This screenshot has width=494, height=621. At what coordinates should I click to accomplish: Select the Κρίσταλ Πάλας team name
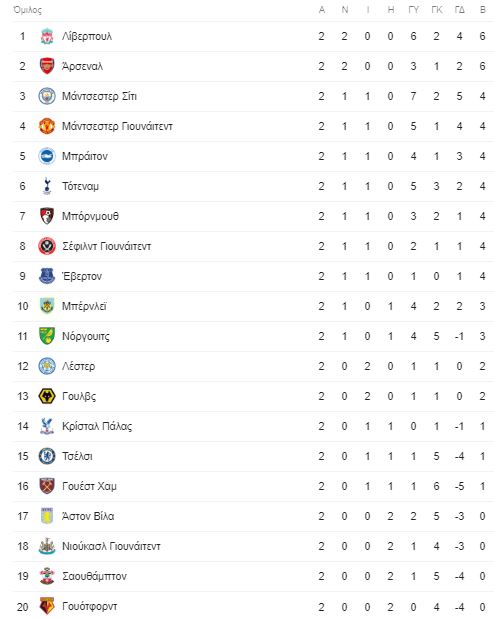point(97,426)
